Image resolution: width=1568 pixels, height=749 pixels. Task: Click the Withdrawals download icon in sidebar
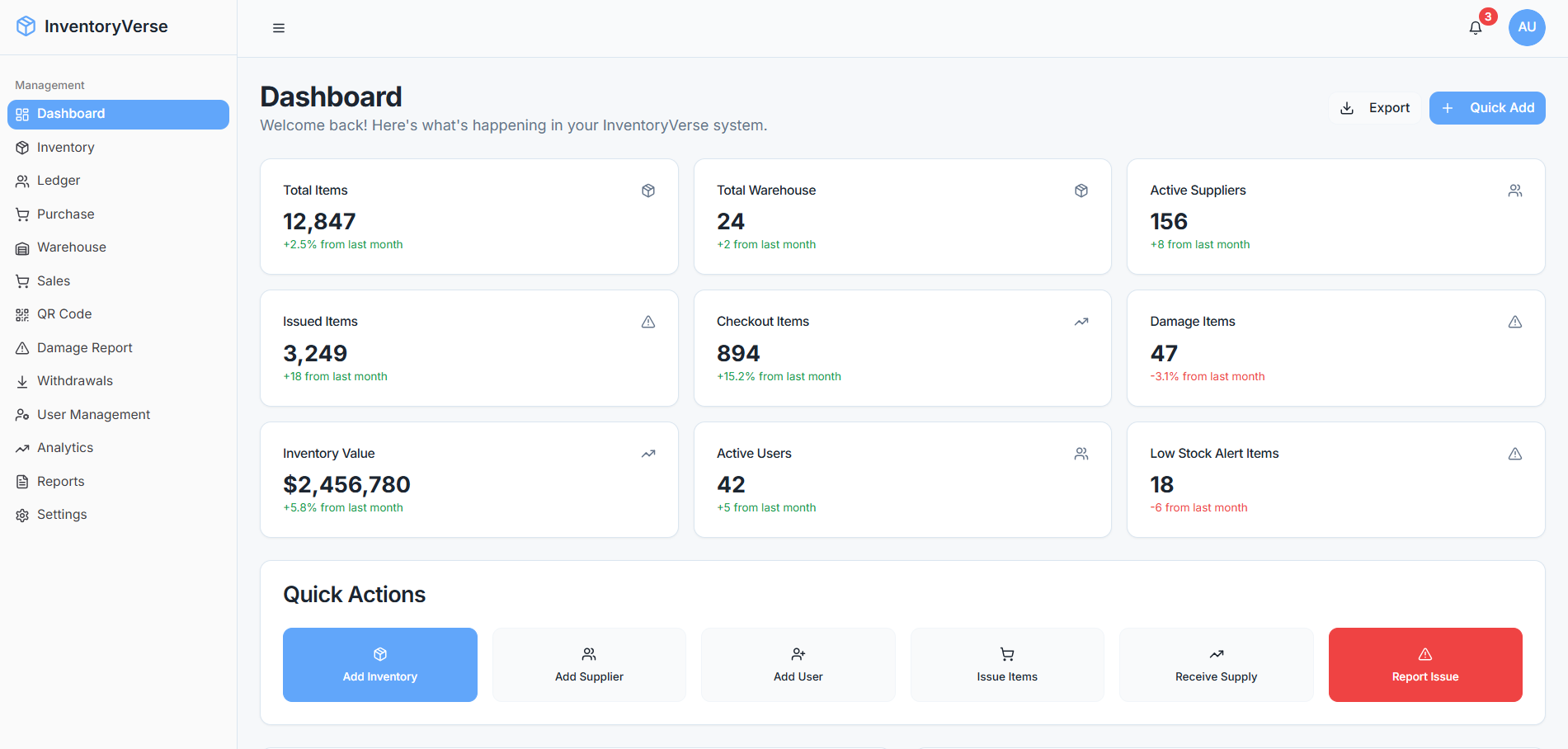point(22,380)
